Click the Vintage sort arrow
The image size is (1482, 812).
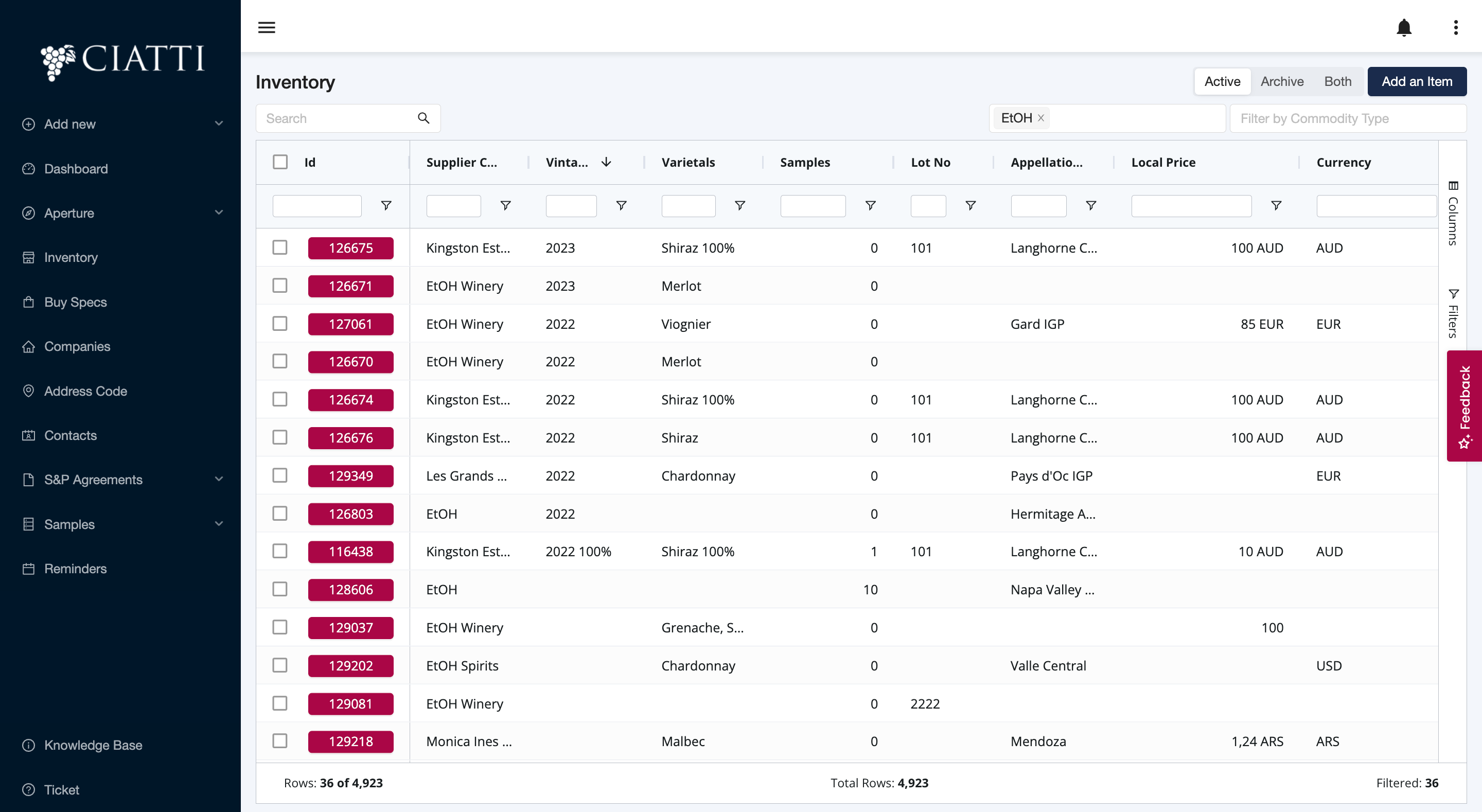(606, 162)
